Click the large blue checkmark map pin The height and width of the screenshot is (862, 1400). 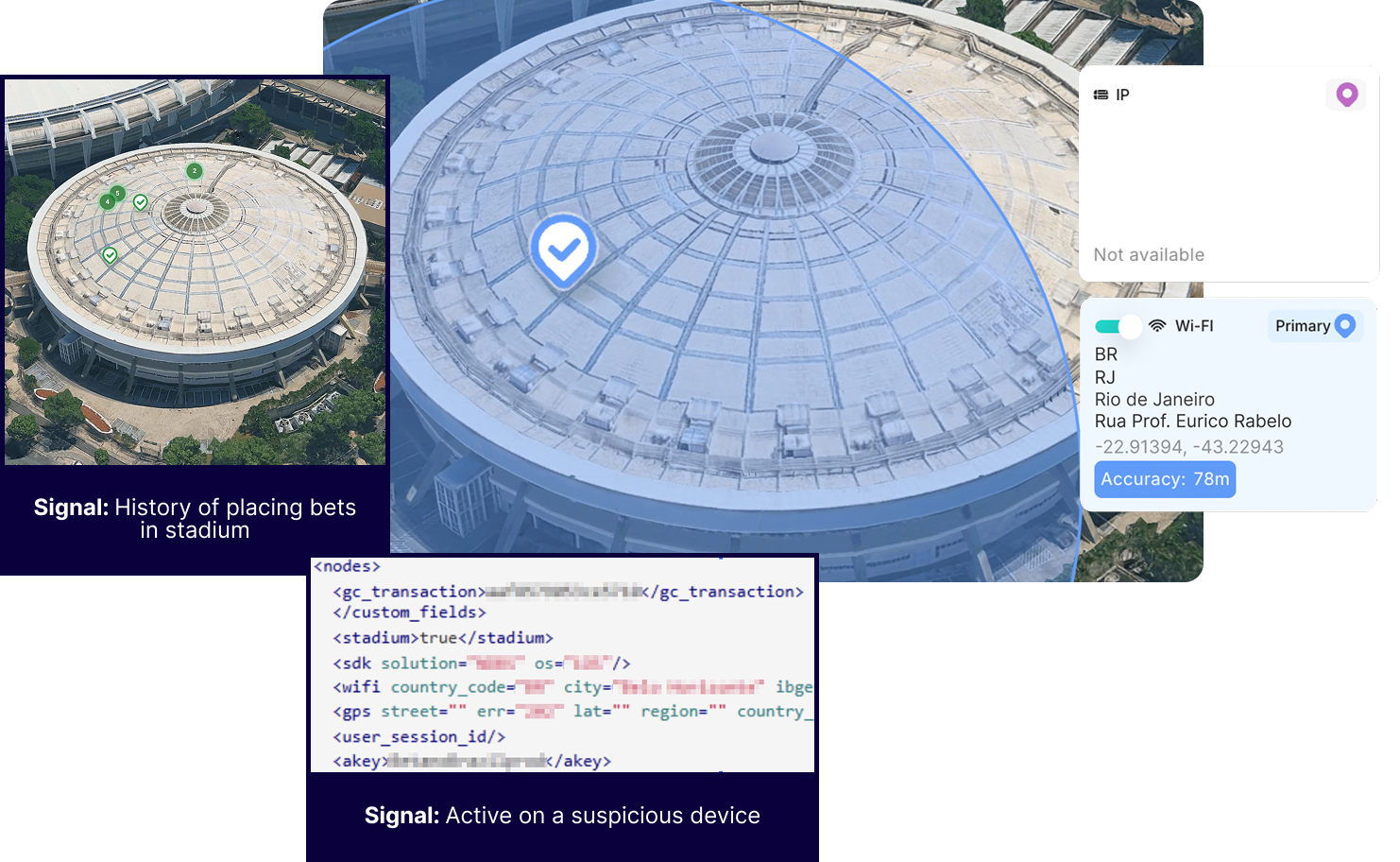pyautogui.click(x=563, y=250)
